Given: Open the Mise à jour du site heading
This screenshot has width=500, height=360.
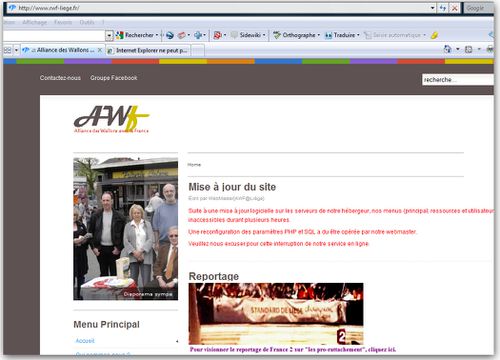Looking at the screenshot, I should point(232,187).
